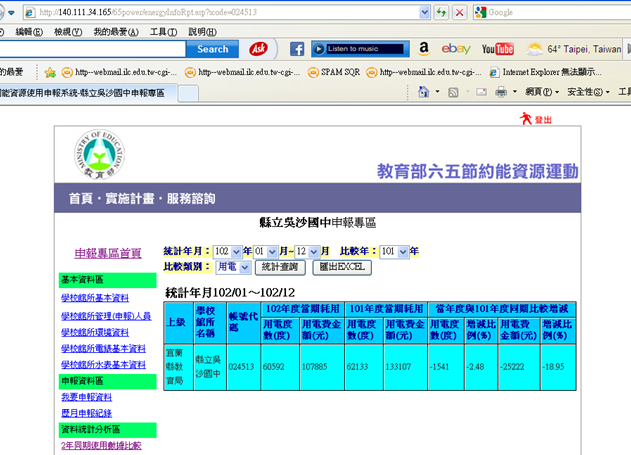Click the Listen to music player button
The height and width of the screenshot is (455, 631).
(x=359, y=48)
